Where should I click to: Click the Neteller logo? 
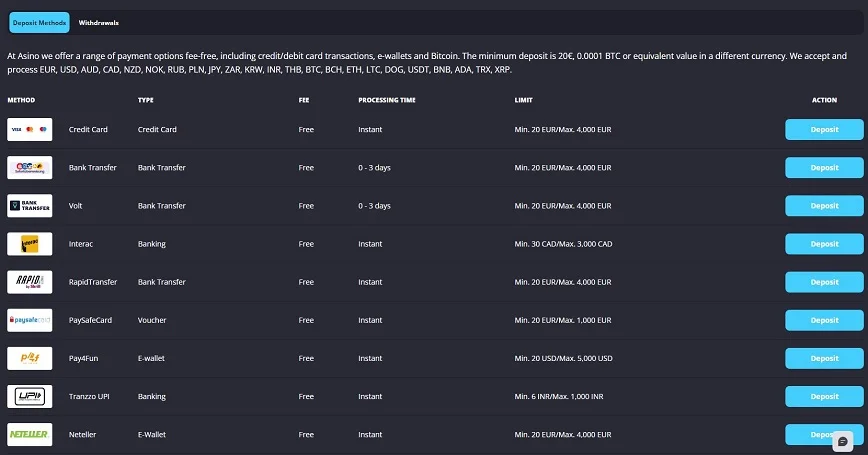30,435
